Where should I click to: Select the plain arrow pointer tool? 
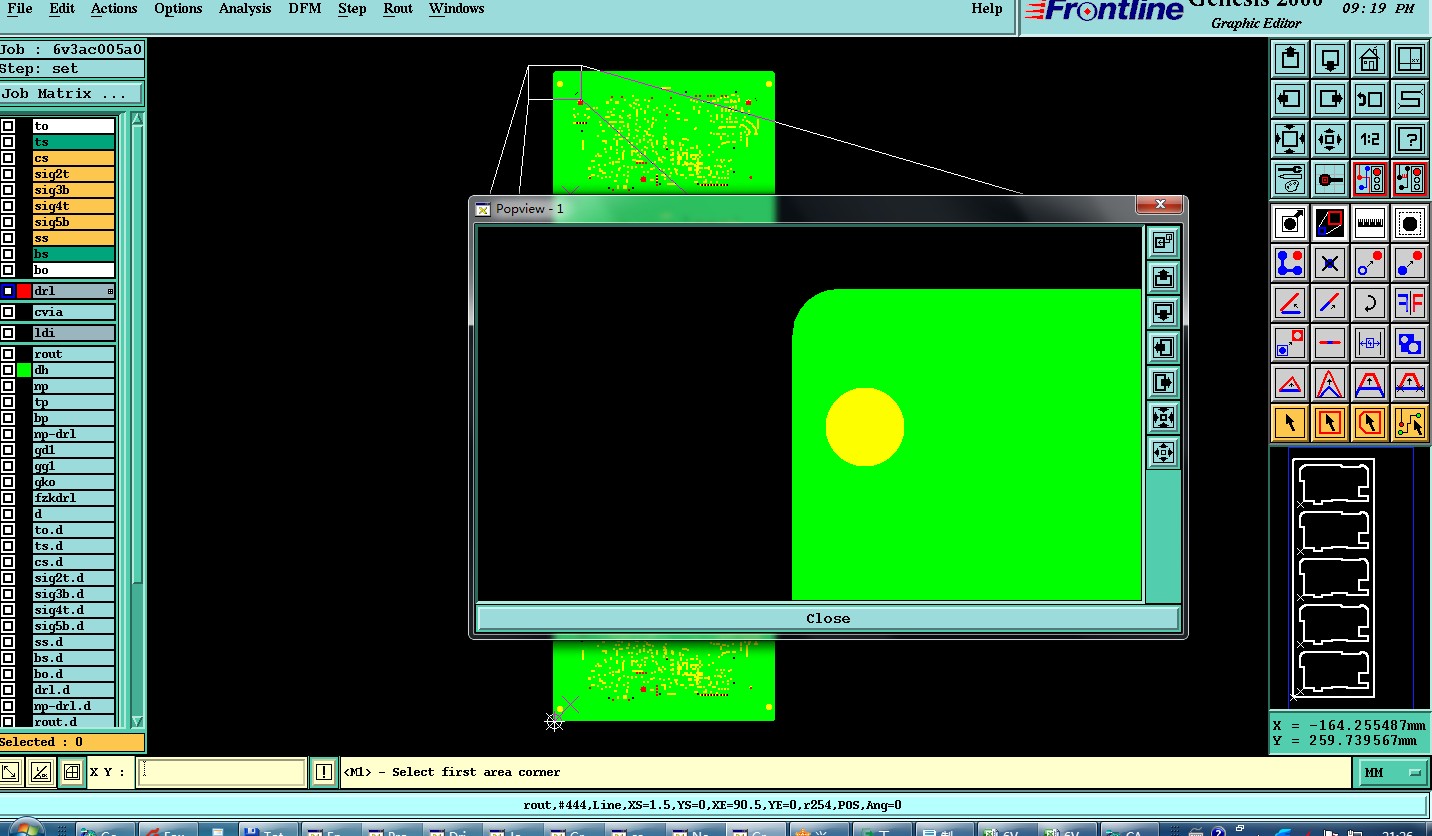coord(1290,423)
